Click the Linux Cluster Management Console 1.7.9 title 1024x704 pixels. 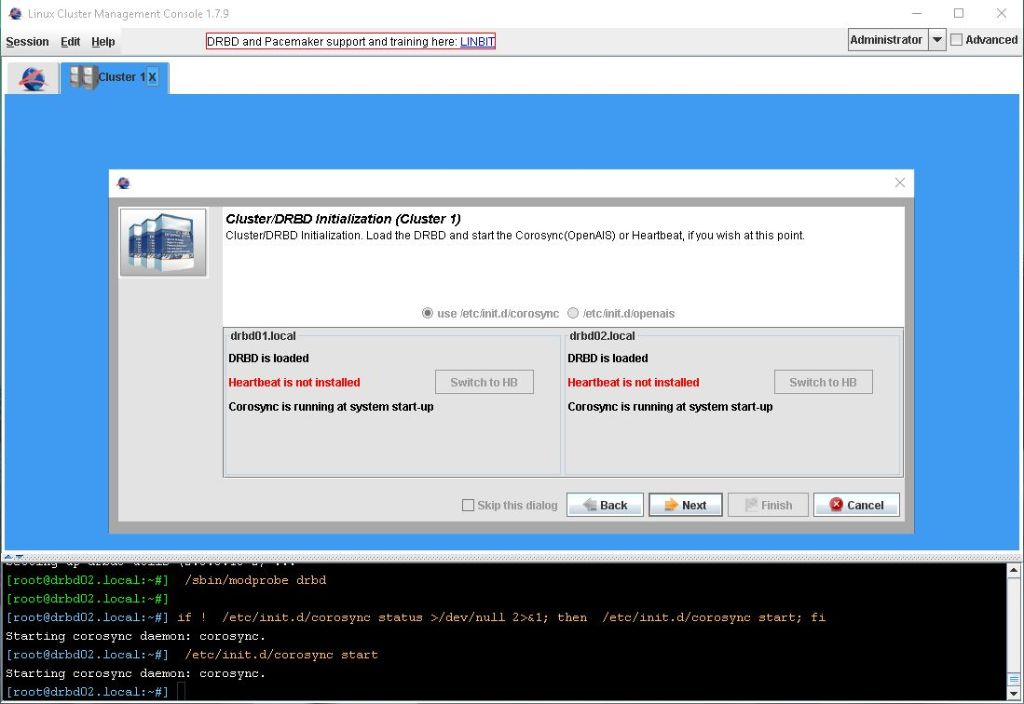[128, 13]
